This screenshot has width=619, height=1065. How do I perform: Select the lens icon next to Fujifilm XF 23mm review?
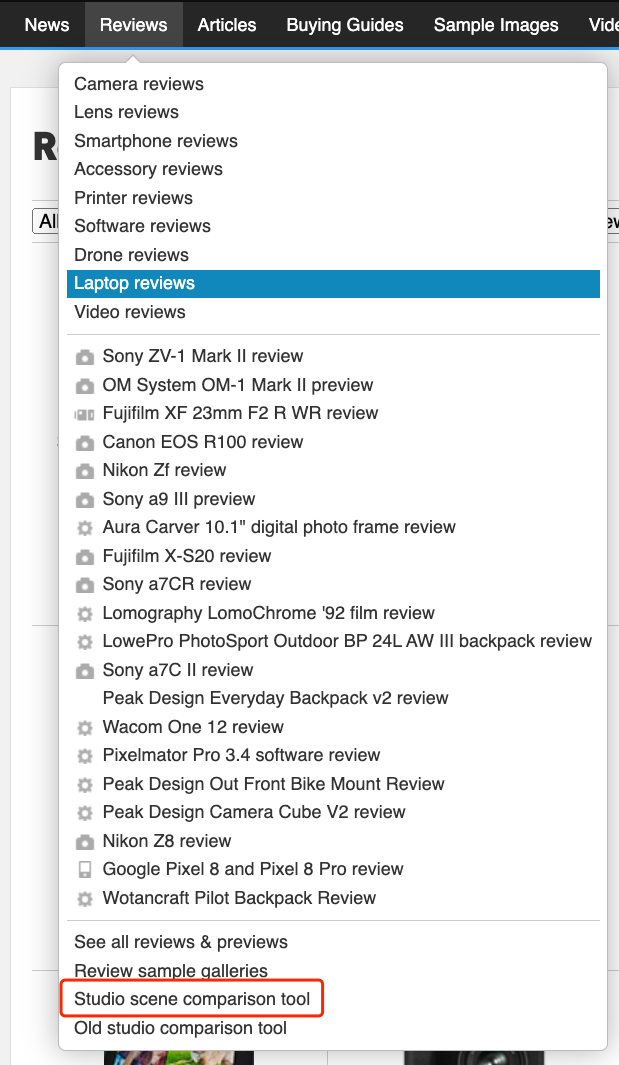click(x=85, y=413)
